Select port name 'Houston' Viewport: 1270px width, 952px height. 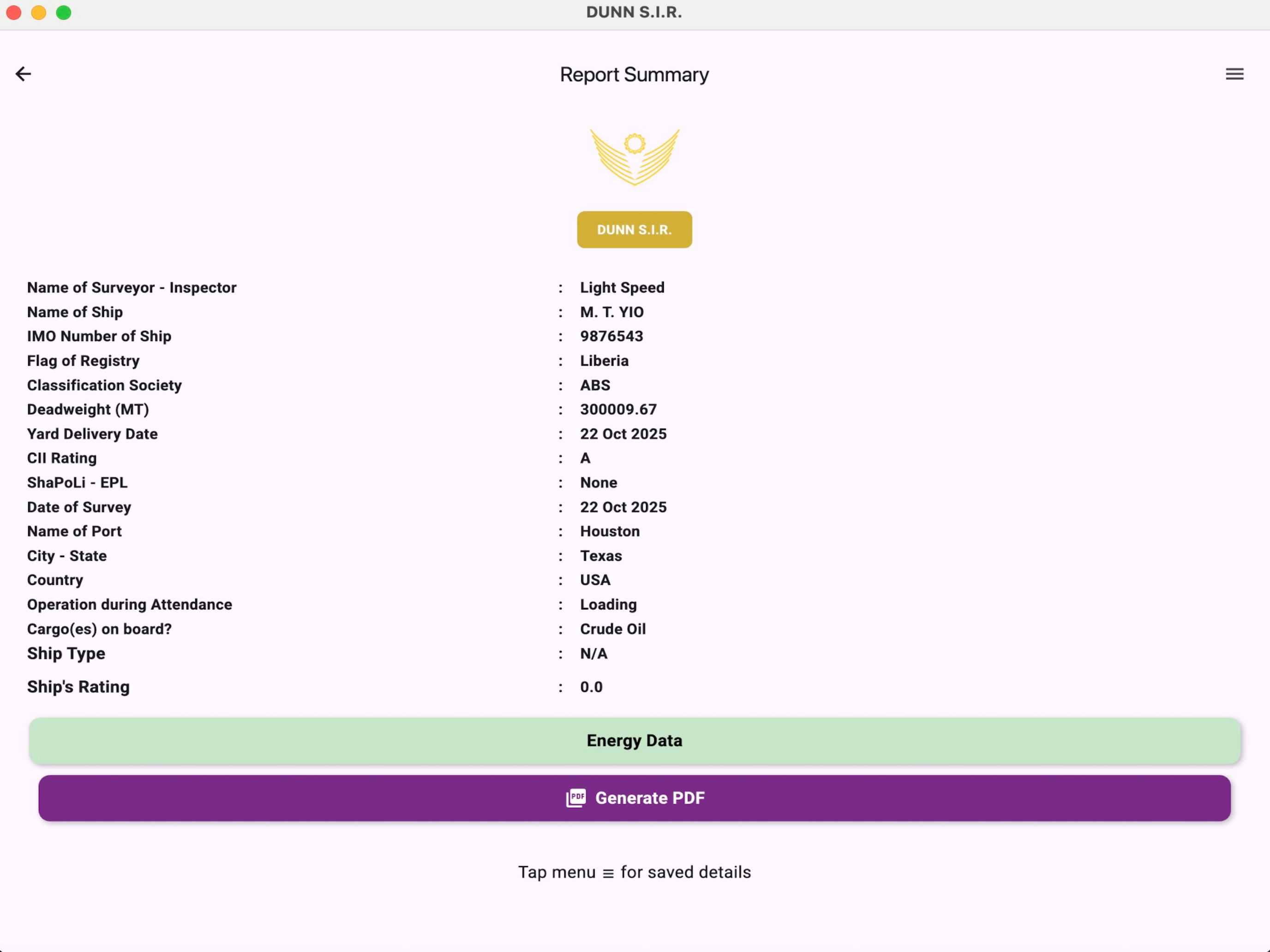(610, 532)
